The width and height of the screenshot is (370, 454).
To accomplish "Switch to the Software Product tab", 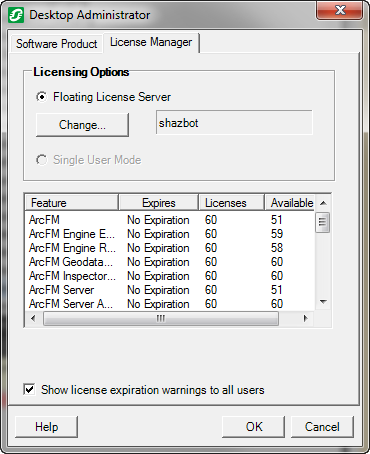I will 57,44.
